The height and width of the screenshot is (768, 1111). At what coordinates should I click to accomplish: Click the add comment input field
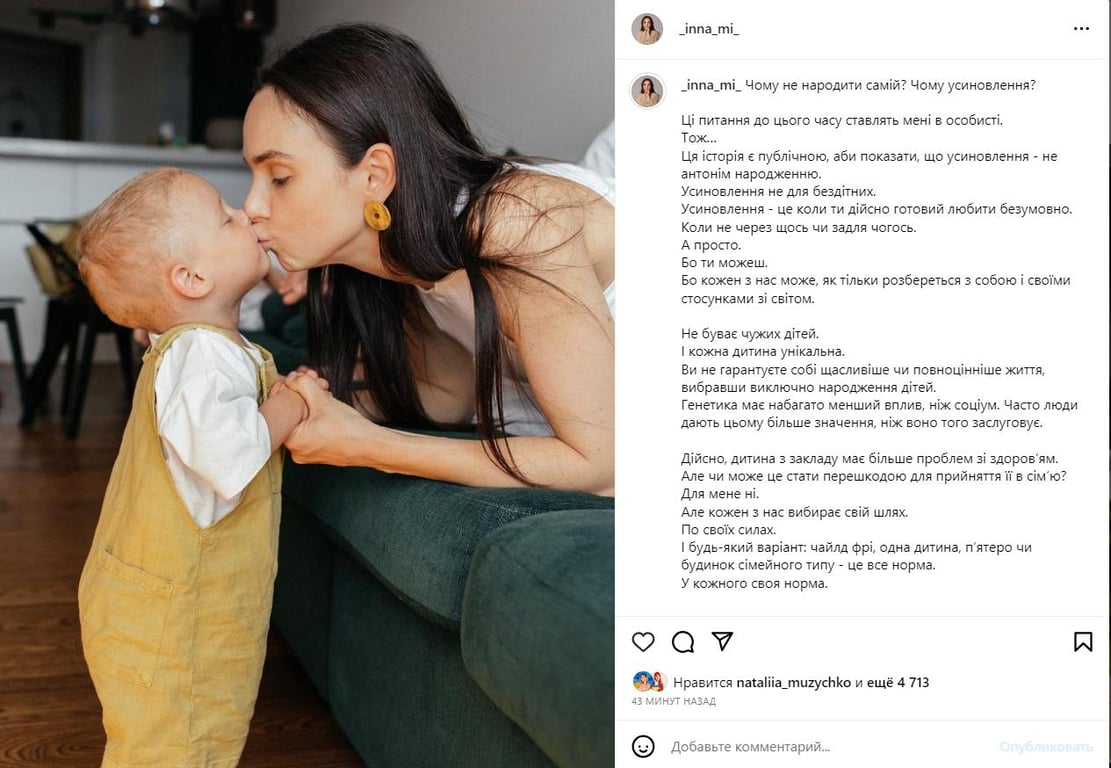pos(829,747)
